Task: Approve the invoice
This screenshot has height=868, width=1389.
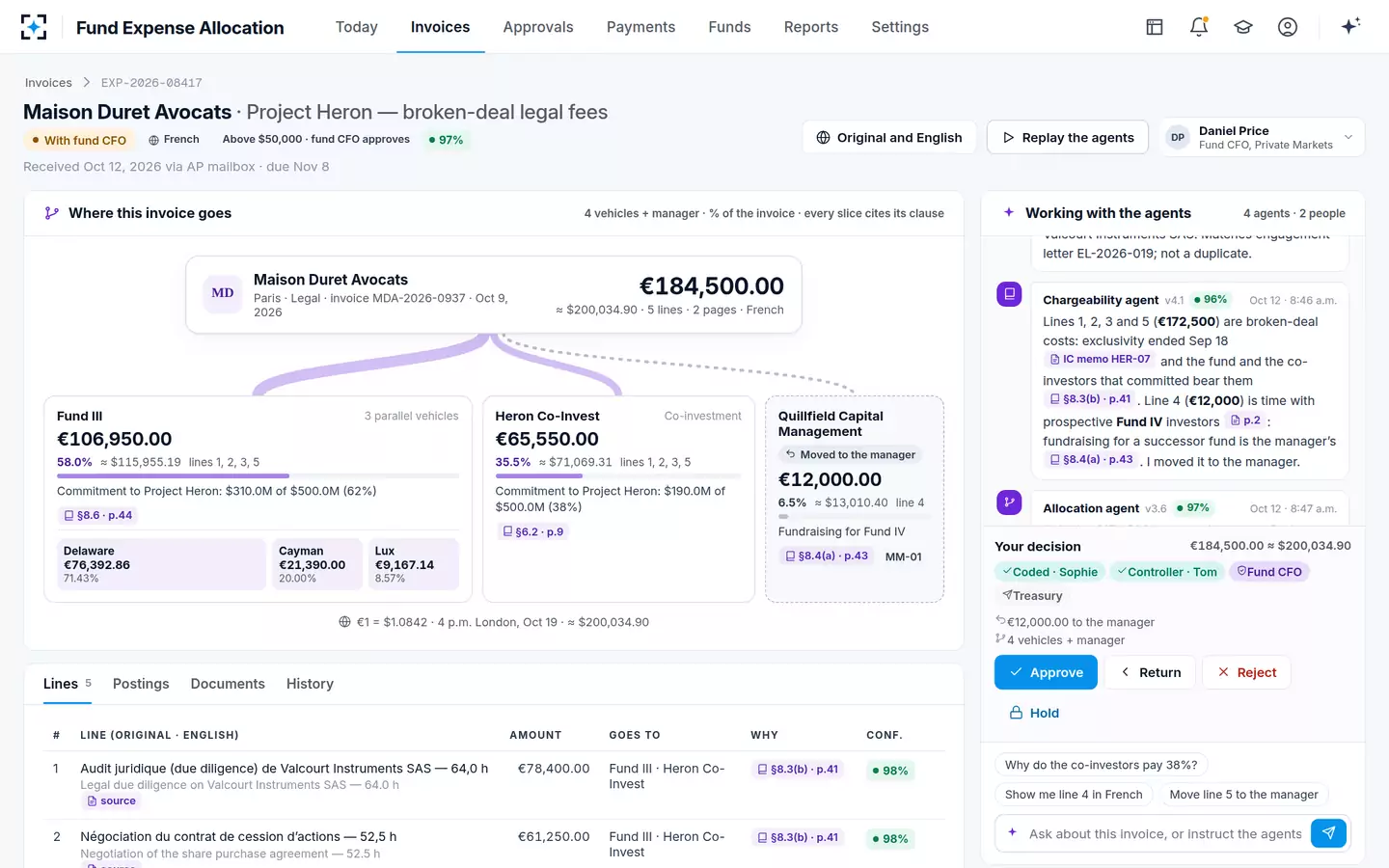Action: point(1046,672)
